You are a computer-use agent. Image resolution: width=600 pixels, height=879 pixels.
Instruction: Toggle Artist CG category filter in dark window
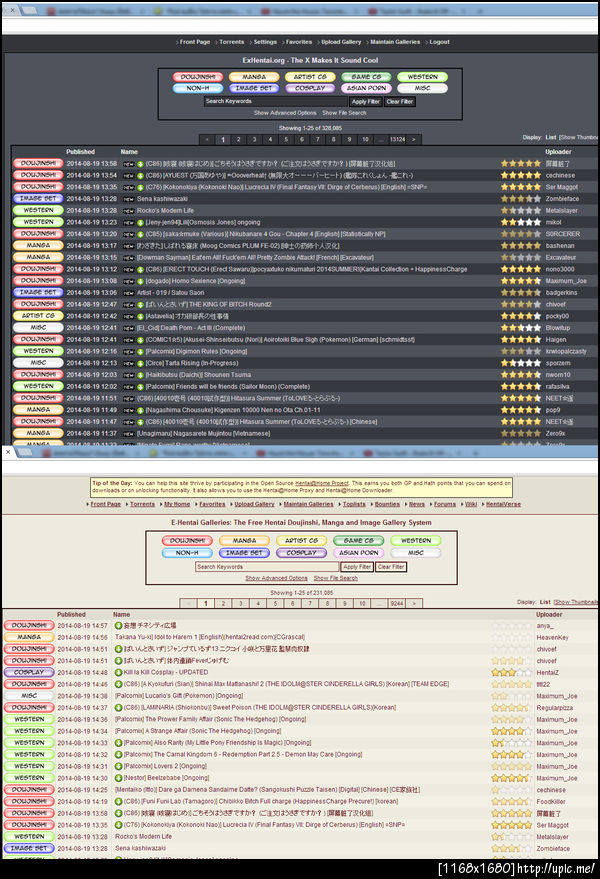tap(310, 77)
